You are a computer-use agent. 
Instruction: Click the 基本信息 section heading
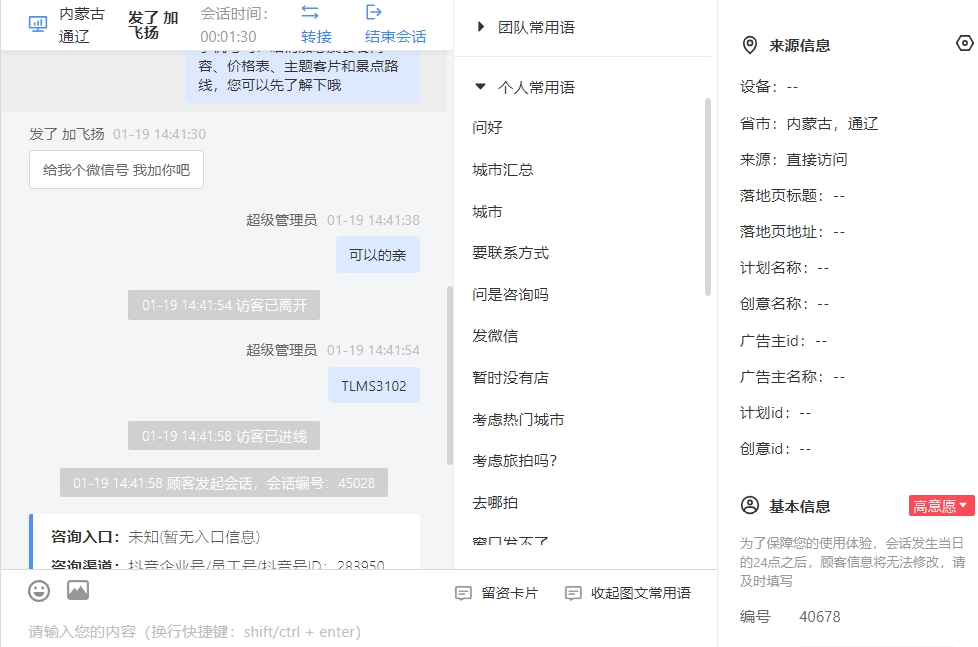(800, 506)
